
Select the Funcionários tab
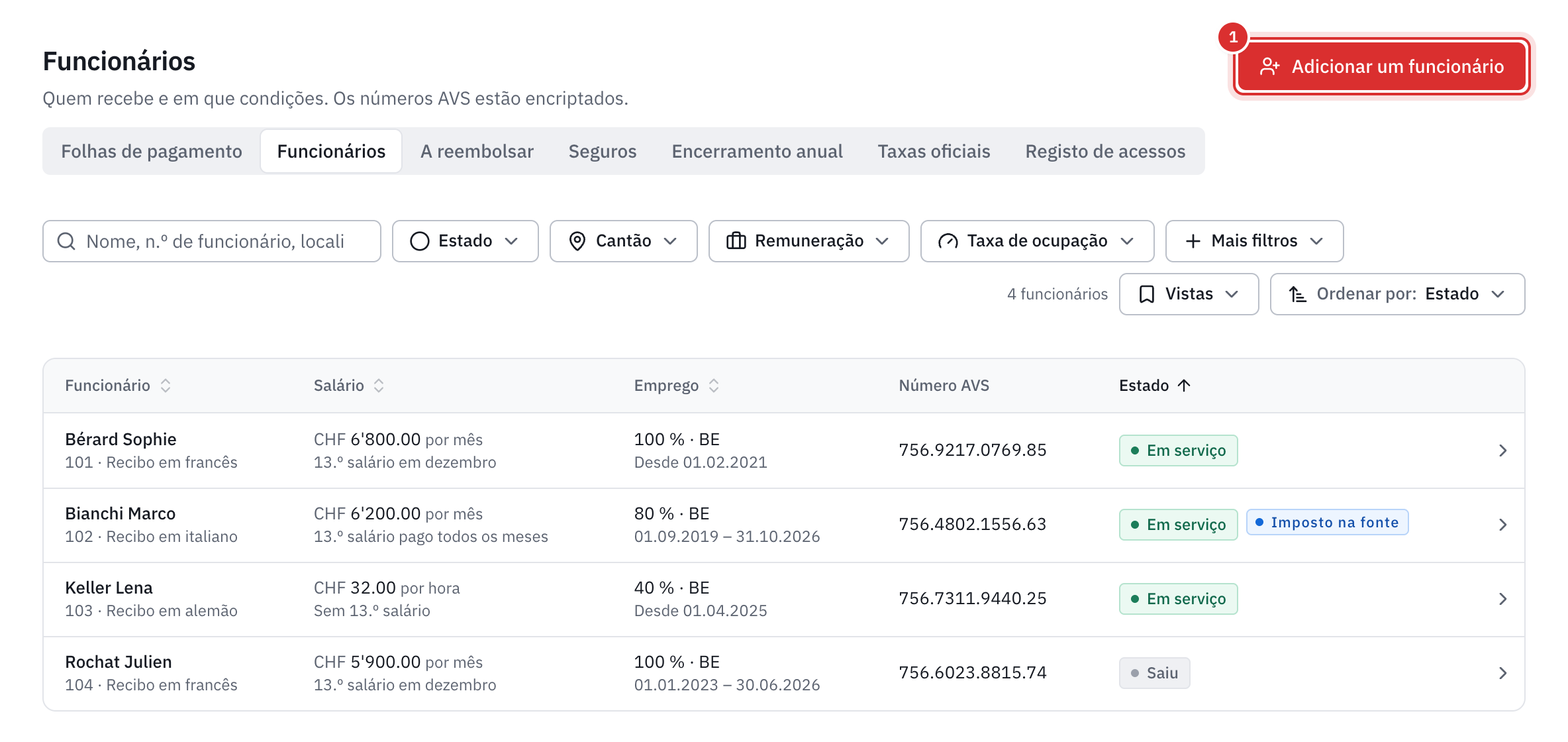click(331, 151)
